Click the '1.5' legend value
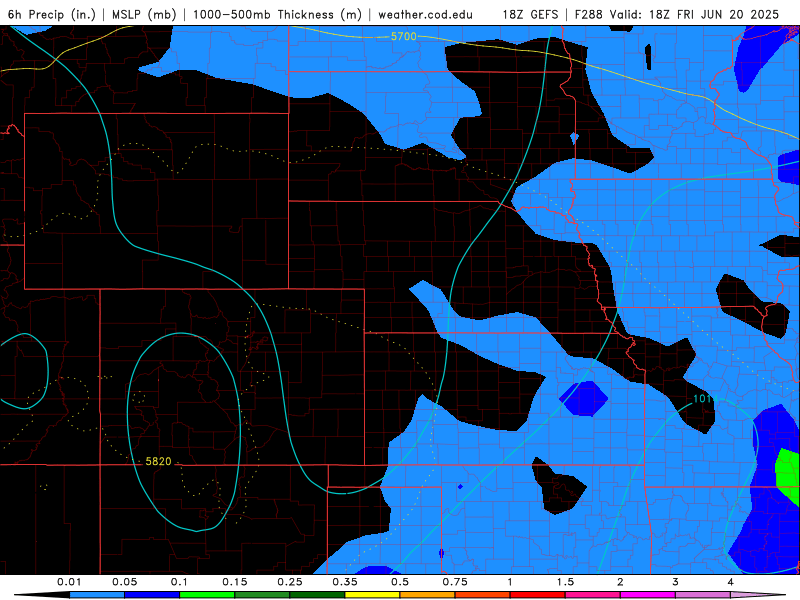Viewport: 800px width, 600px height. [565, 582]
